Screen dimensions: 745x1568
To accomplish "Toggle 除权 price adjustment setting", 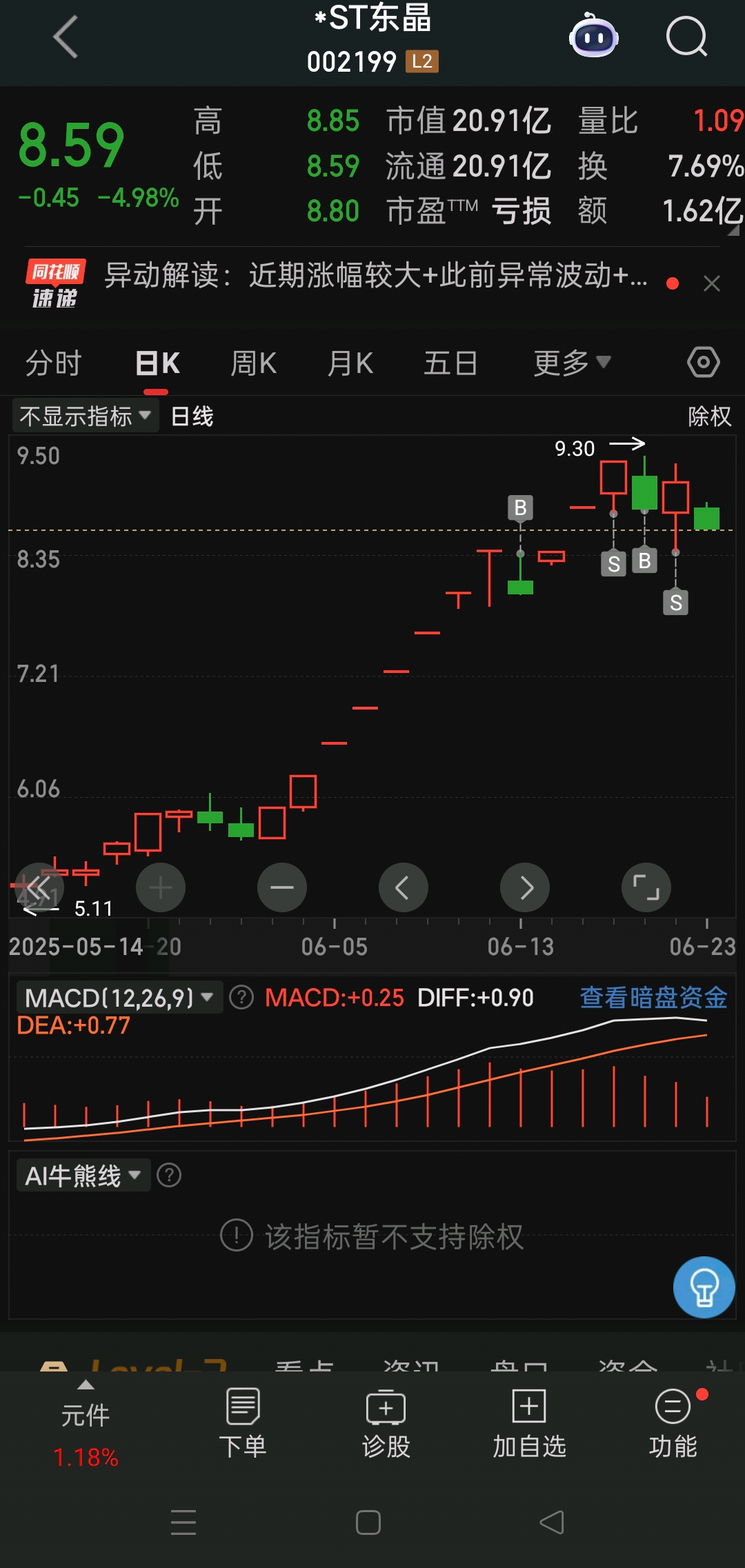I will point(710,416).
